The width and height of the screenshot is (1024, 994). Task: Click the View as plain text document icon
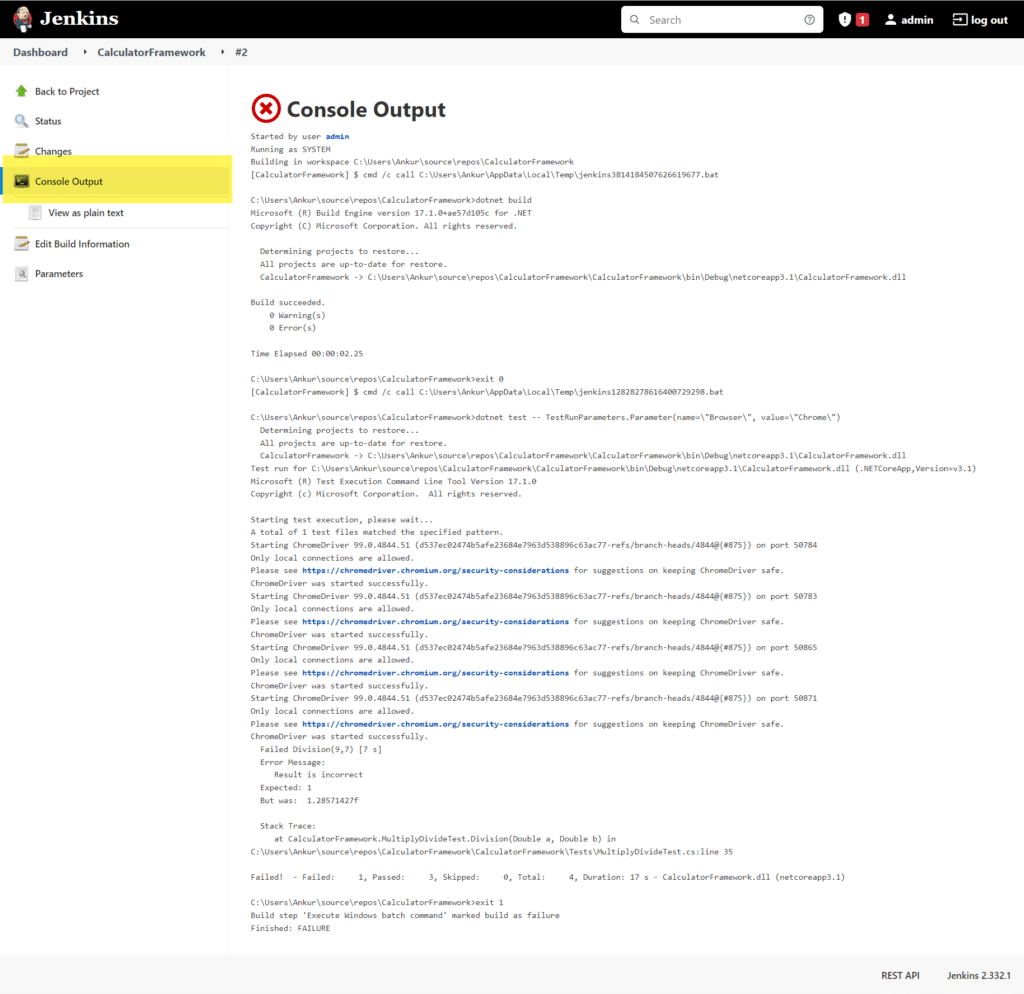point(35,213)
